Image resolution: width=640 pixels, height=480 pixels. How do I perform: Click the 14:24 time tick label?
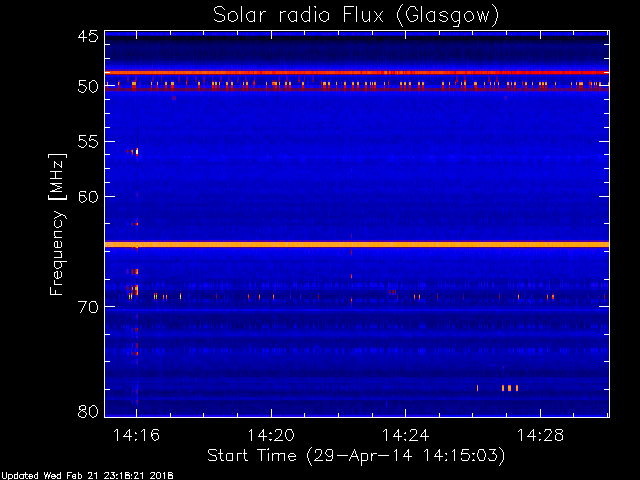point(406,435)
